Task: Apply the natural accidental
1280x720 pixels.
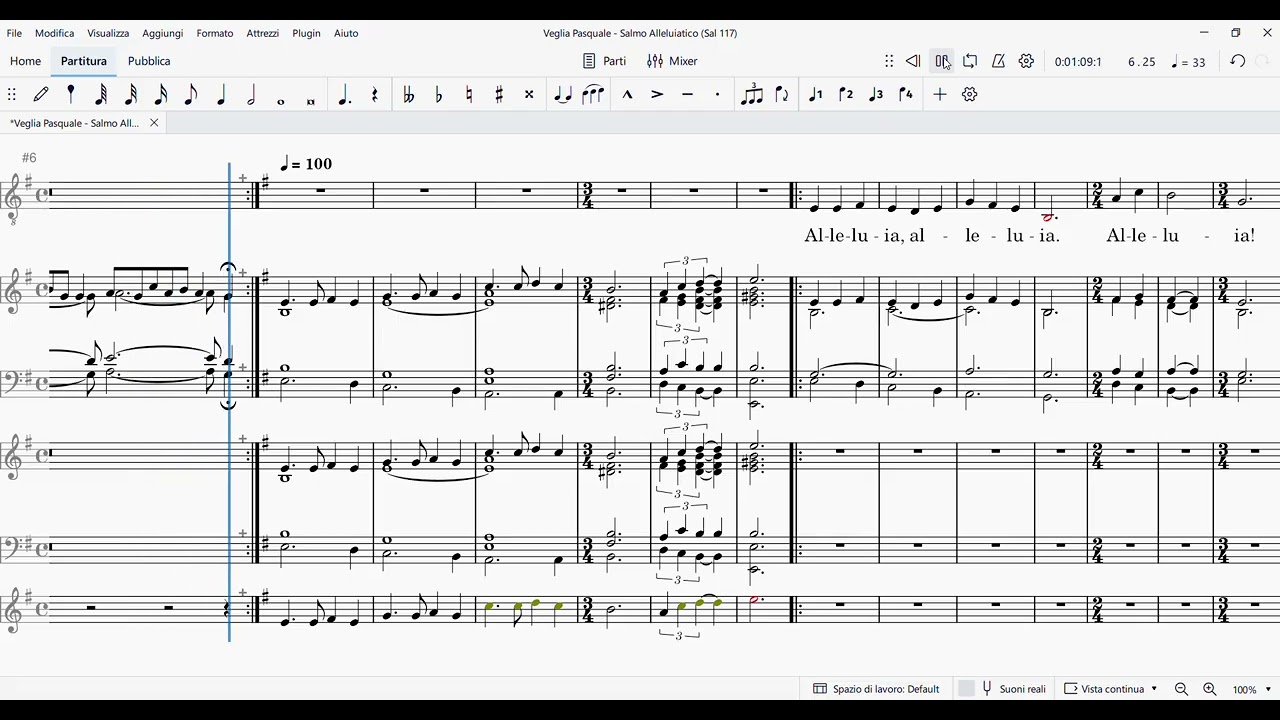Action: (x=469, y=94)
